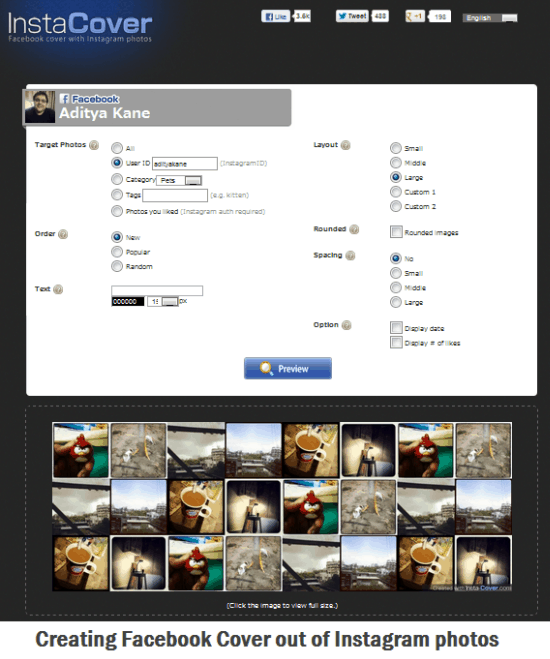Select Middle layout radio
This screenshot has height=659, width=550.
395,163
